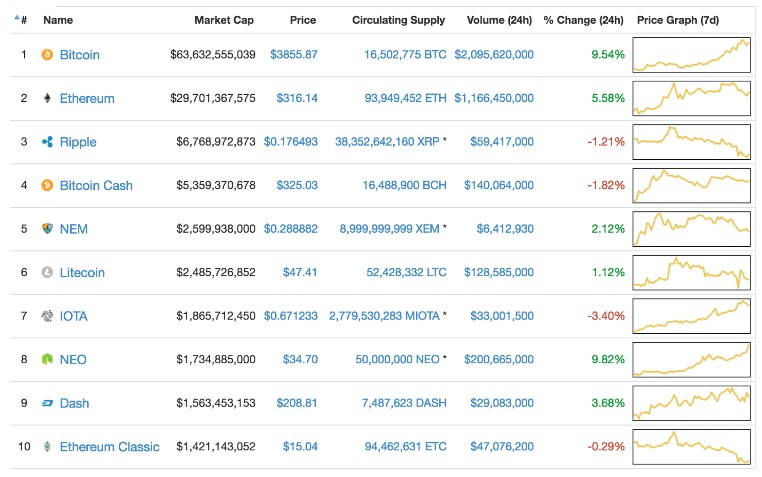Click the Dash logo icon
Viewport: 762px width, 477px height.
(47, 403)
